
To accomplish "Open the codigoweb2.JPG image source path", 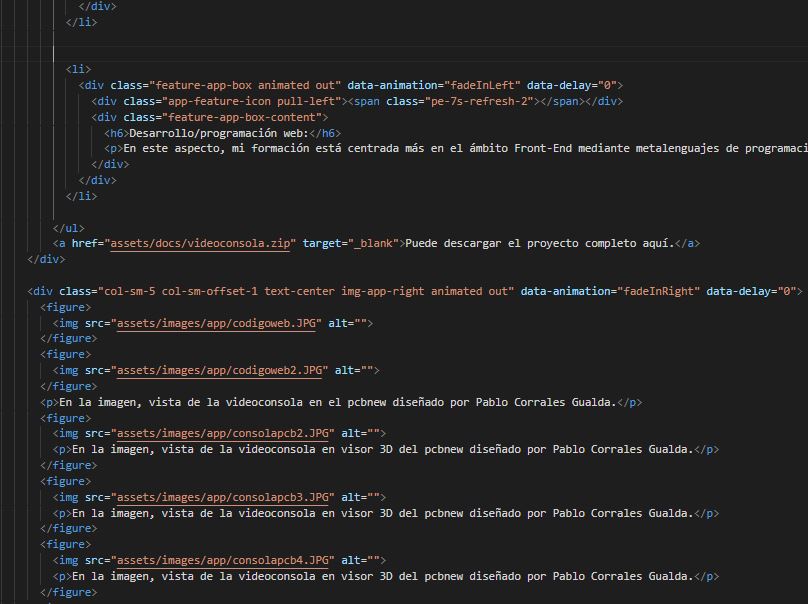I will [221, 370].
